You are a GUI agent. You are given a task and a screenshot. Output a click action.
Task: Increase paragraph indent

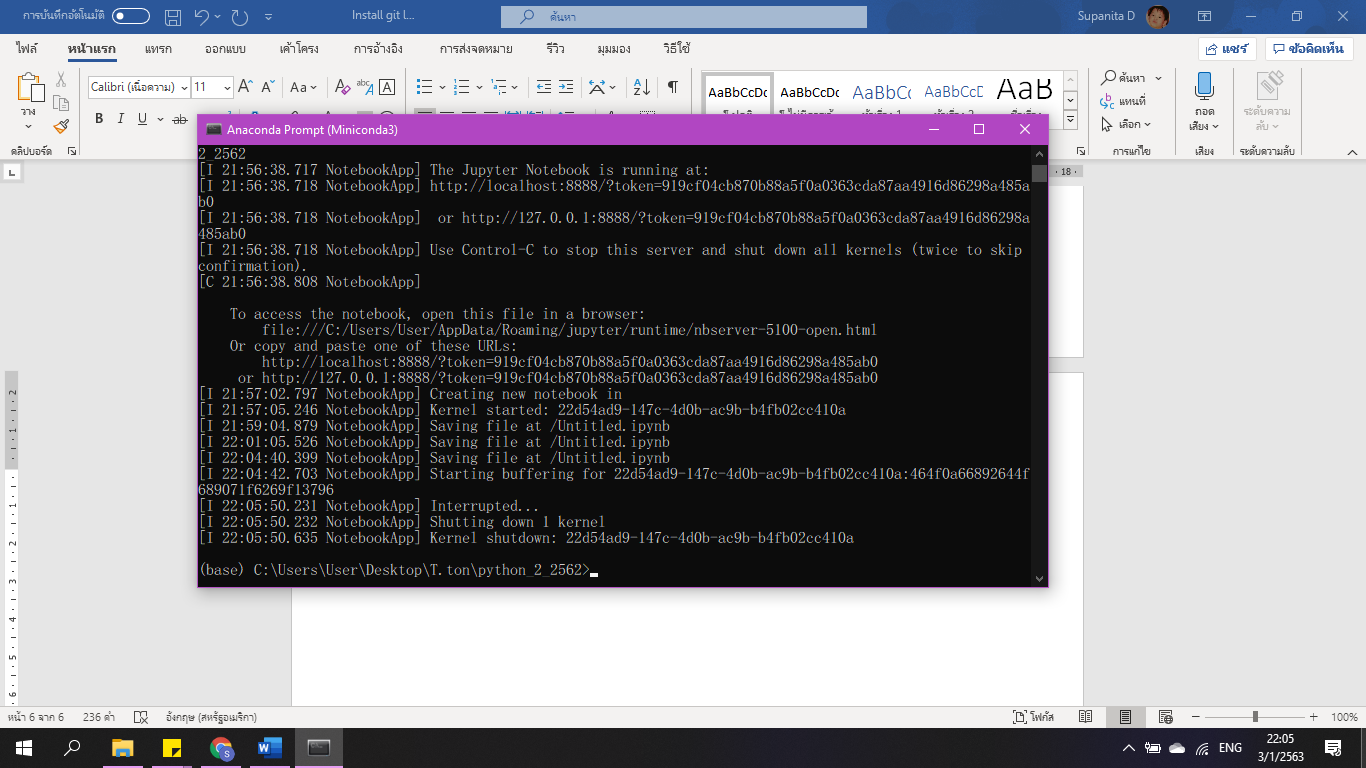(566, 87)
